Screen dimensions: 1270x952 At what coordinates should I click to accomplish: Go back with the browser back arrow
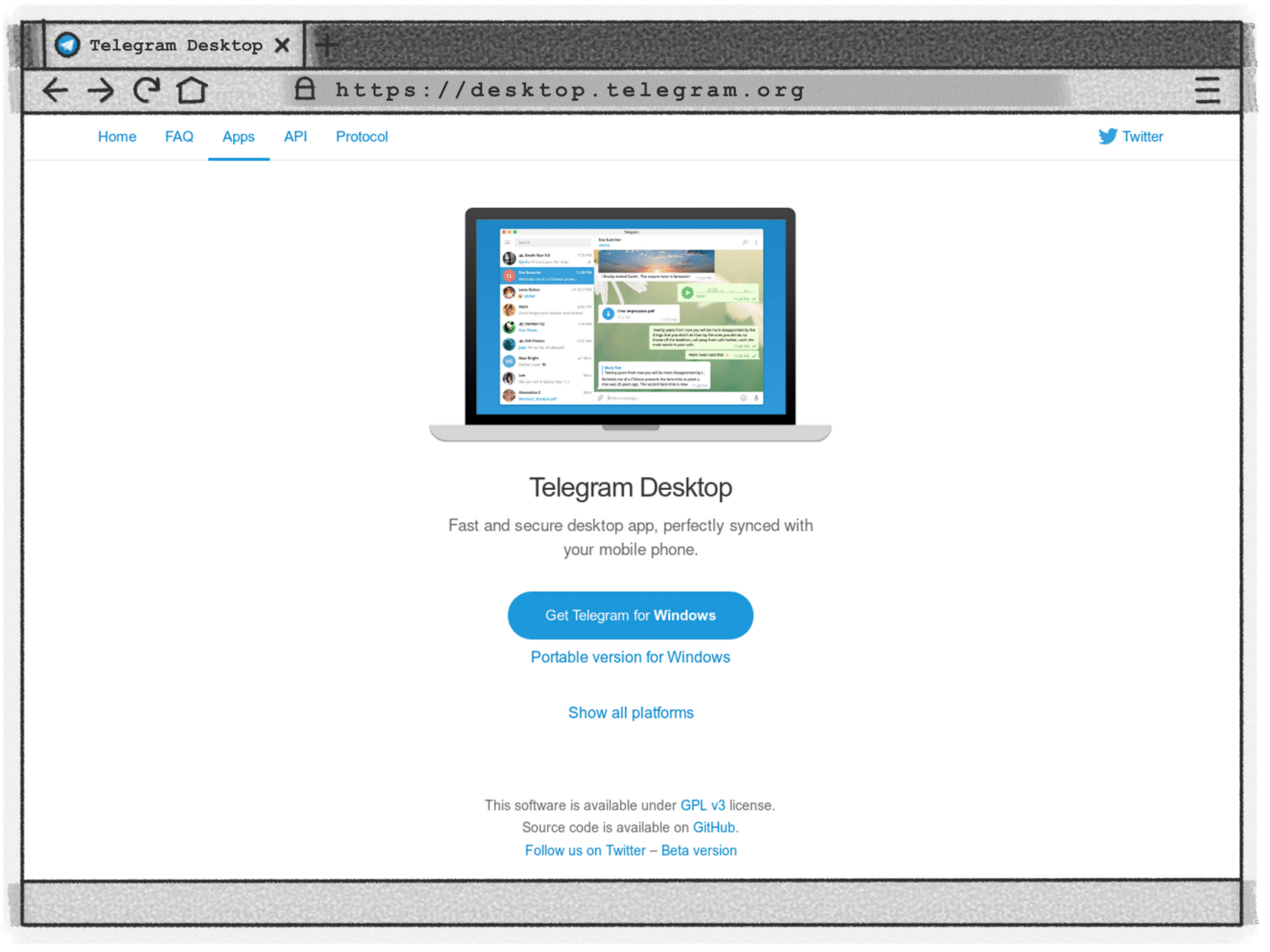click(55, 90)
